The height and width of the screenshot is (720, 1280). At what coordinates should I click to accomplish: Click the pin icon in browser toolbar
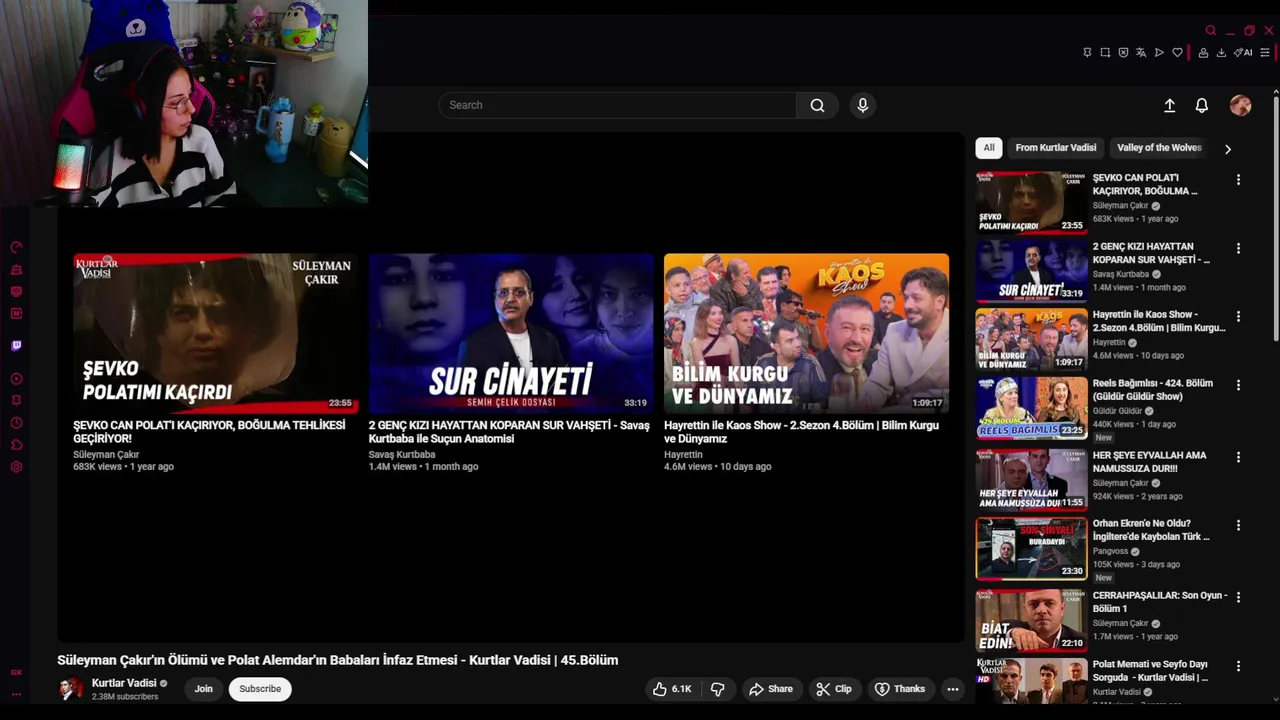(x=1087, y=53)
